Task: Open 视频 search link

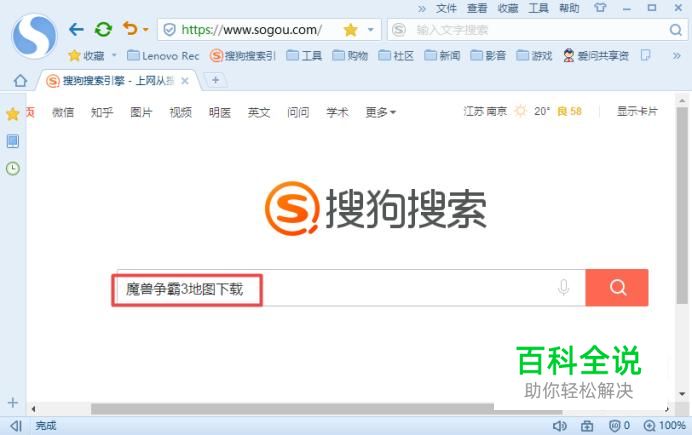Action: tap(181, 112)
